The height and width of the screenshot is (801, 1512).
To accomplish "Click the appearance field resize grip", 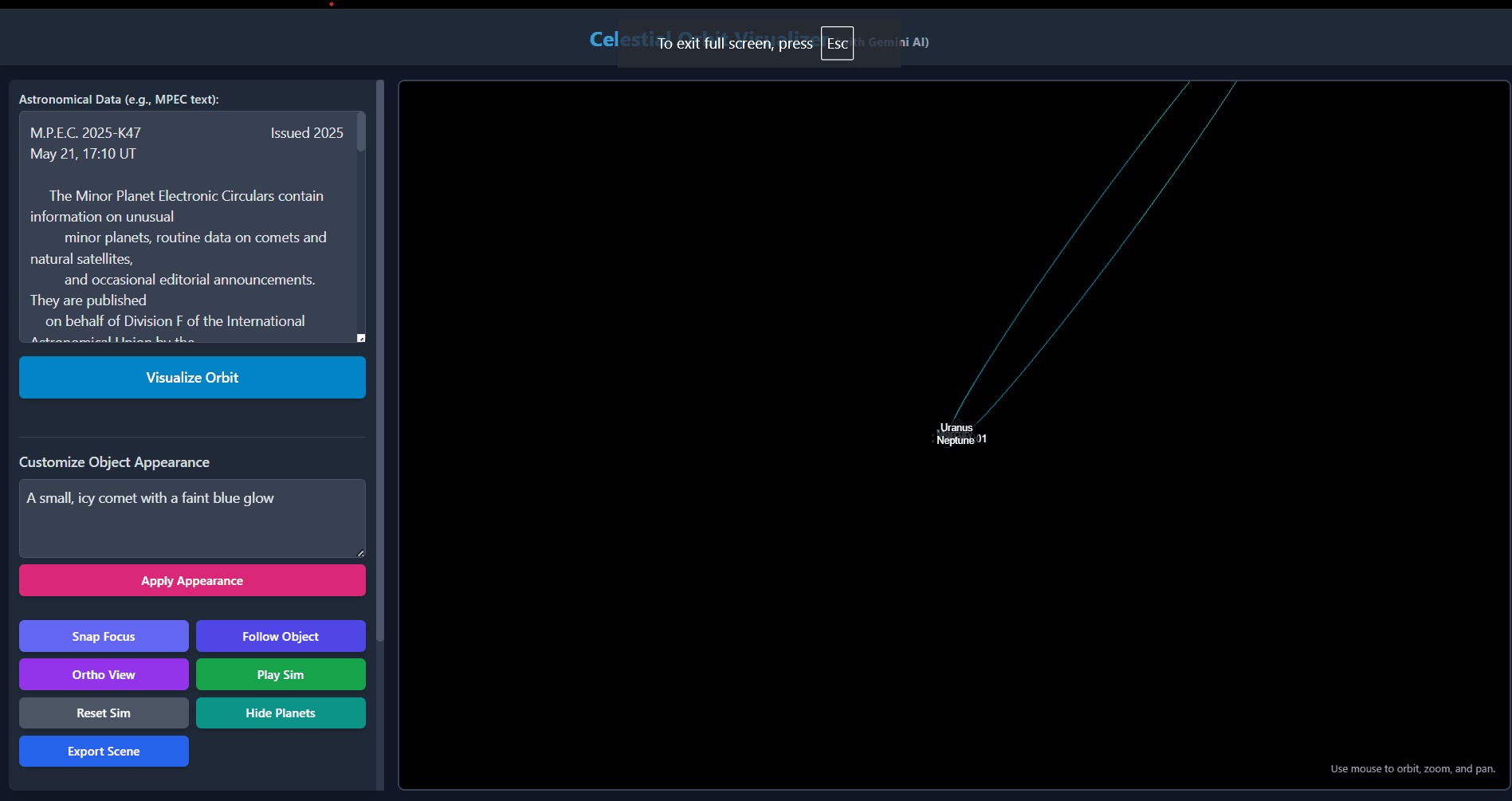I will [x=361, y=553].
